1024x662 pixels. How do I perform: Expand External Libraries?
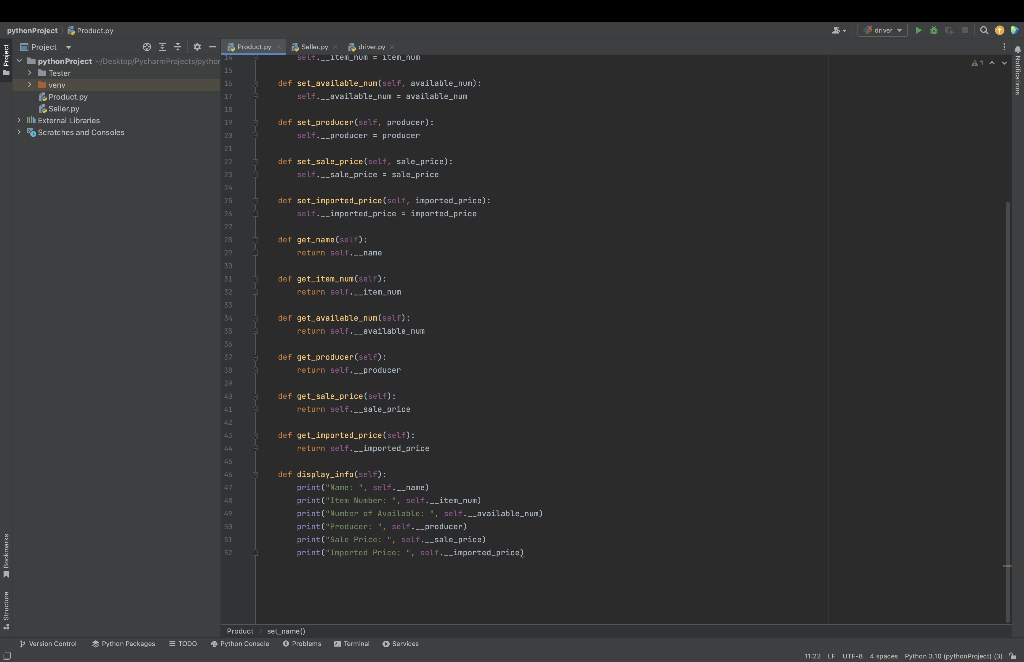point(17,120)
